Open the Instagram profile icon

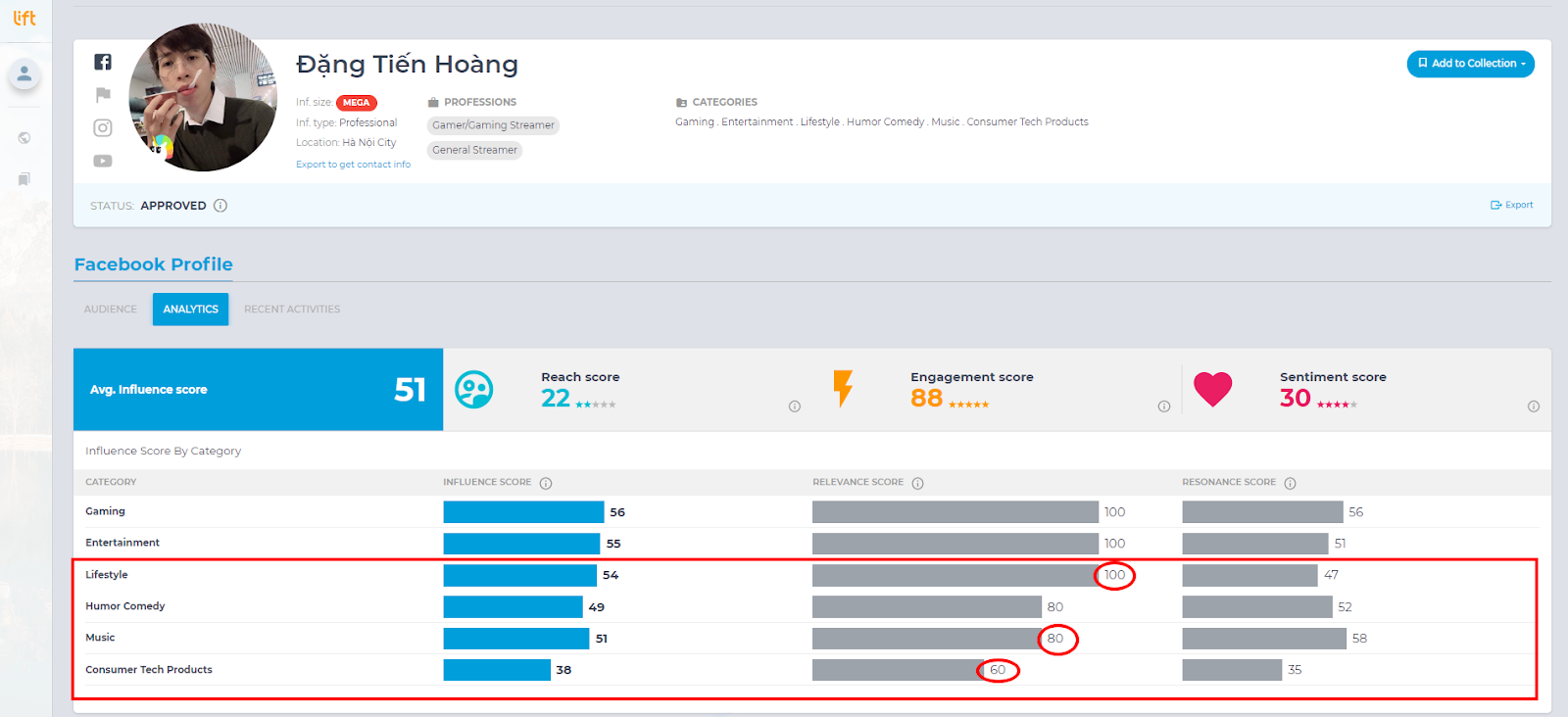pos(103,127)
